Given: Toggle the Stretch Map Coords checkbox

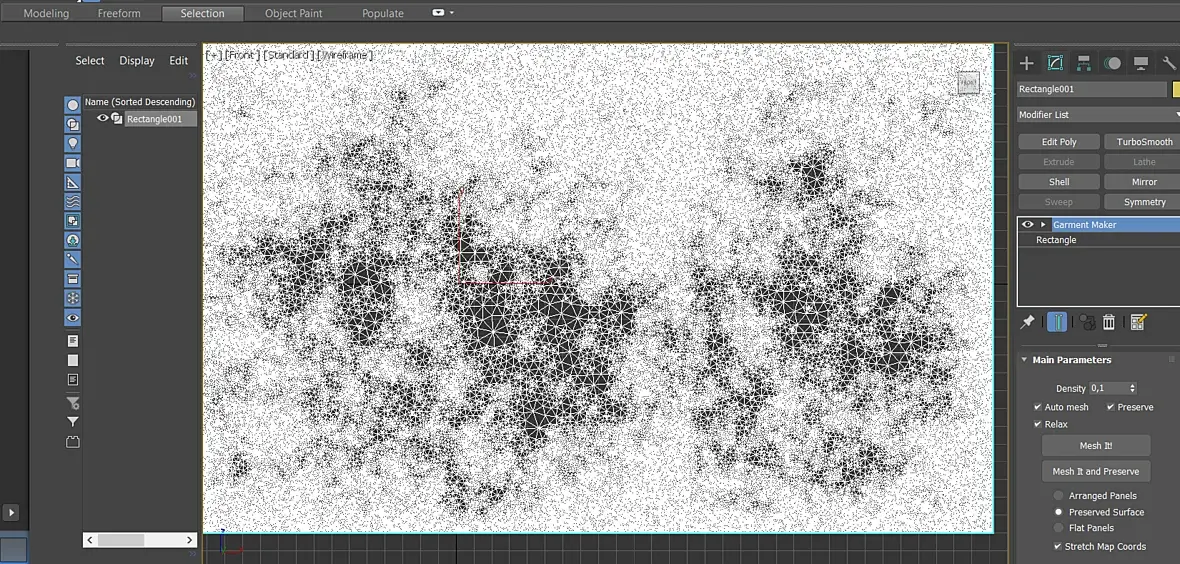Looking at the screenshot, I should tap(1059, 547).
